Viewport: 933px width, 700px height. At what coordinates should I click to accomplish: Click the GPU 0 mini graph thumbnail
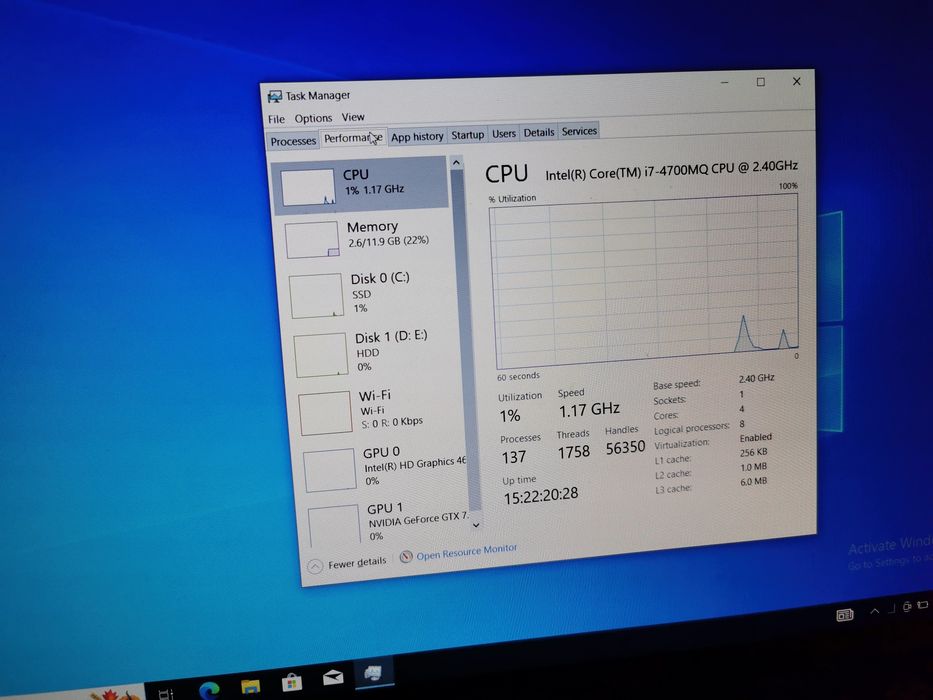pos(330,471)
